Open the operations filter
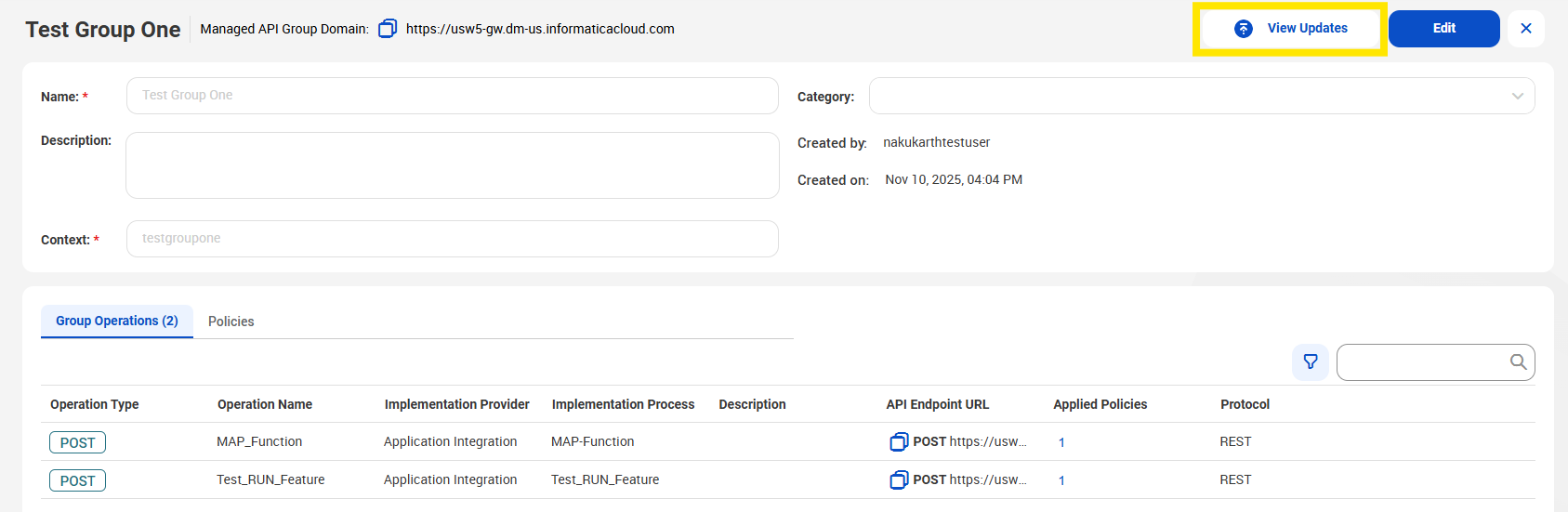Image resolution: width=1568 pixels, height=512 pixels. (x=1311, y=362)
